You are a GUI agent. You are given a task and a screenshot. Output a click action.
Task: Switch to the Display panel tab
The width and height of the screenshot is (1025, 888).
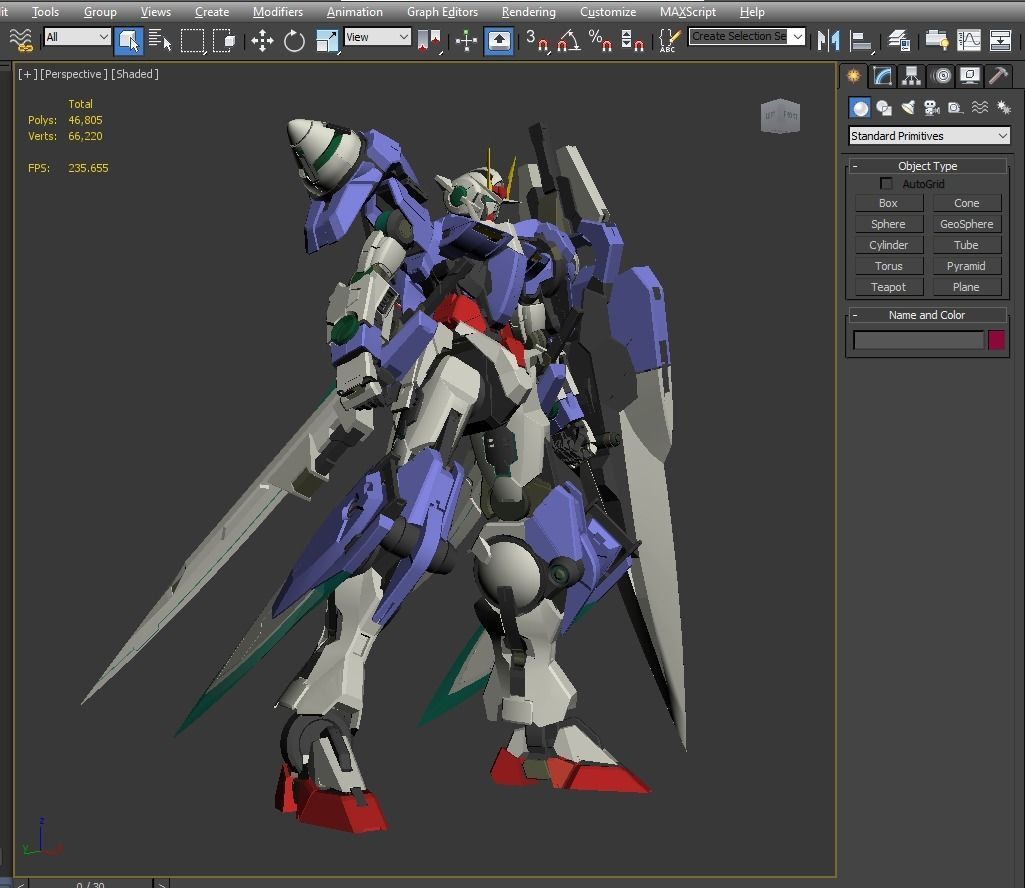pyautogui.click(x=970, y=77)
